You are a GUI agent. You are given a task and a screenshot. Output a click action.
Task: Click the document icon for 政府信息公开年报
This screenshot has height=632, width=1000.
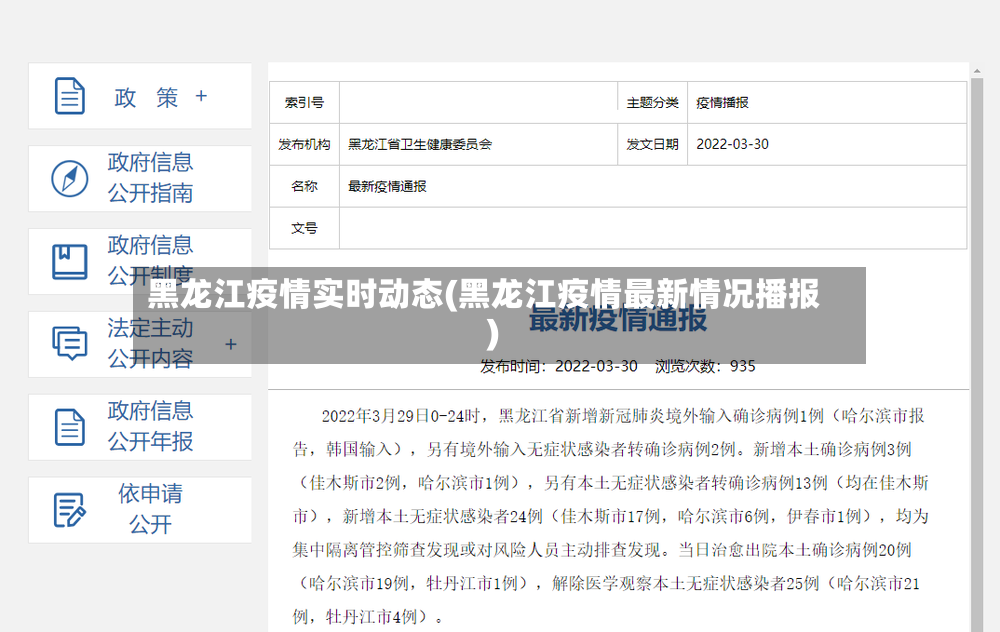(x=70, y=427)
